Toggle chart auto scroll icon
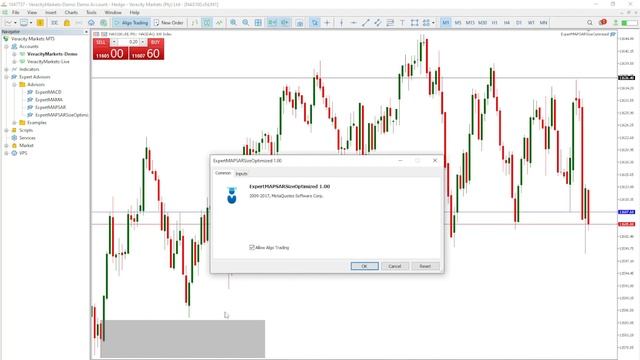This screenshot has width=640, height=360. click(x=272, y=23)
